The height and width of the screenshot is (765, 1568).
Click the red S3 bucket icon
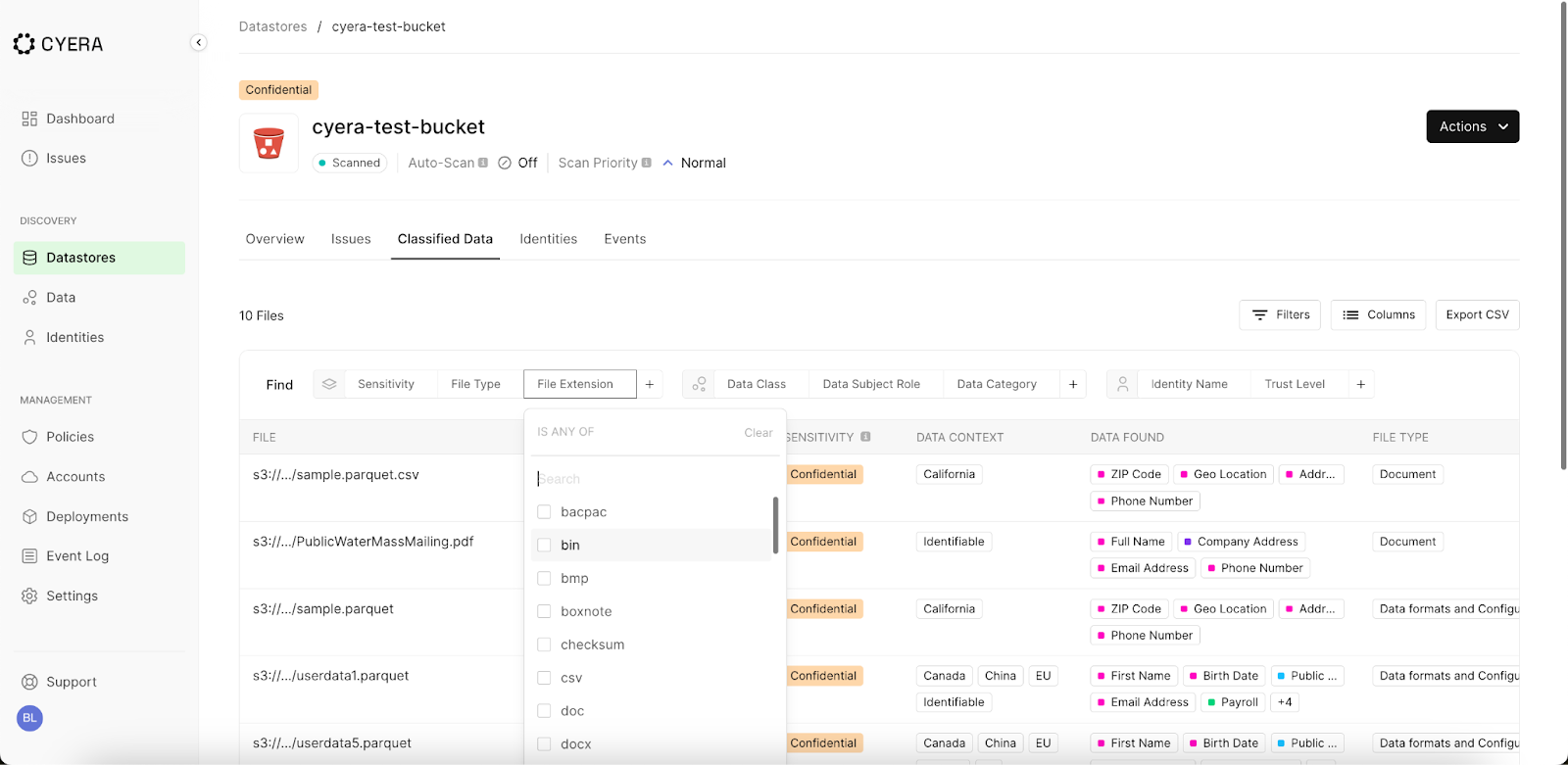pos(269,143)
